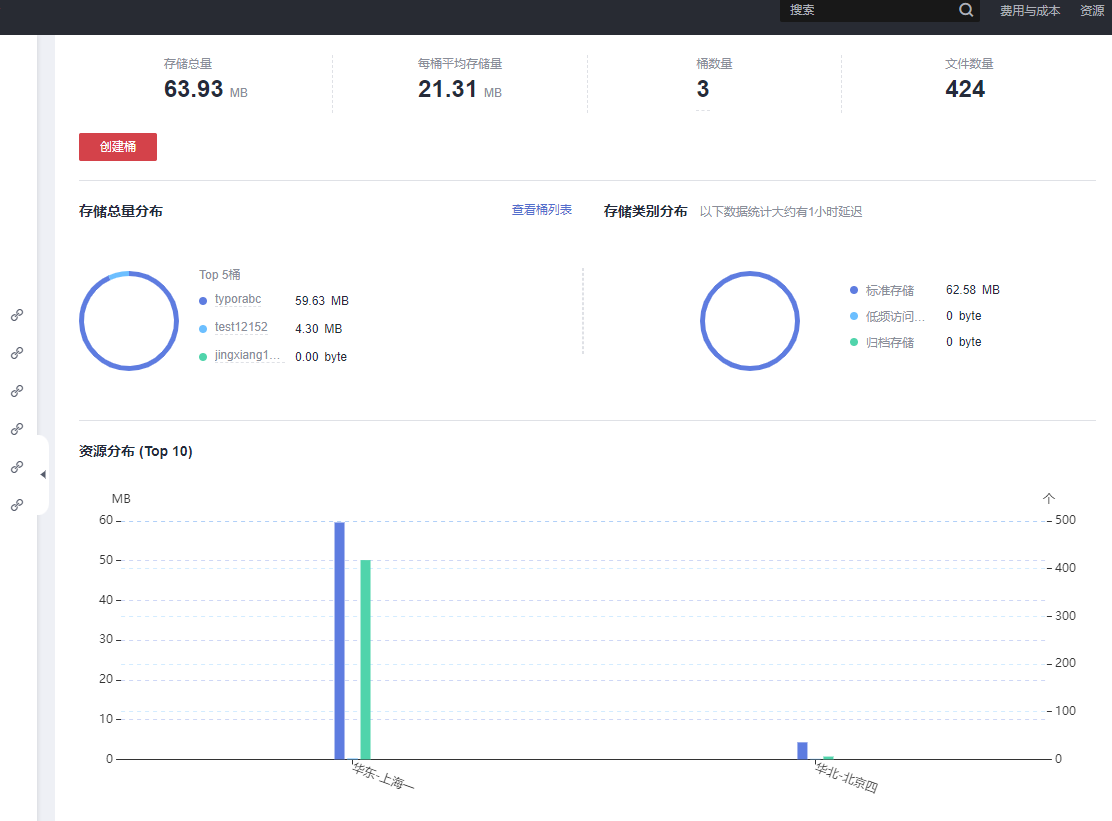Click the green dot beside jingxiang1...

click(x=203, y=357)
